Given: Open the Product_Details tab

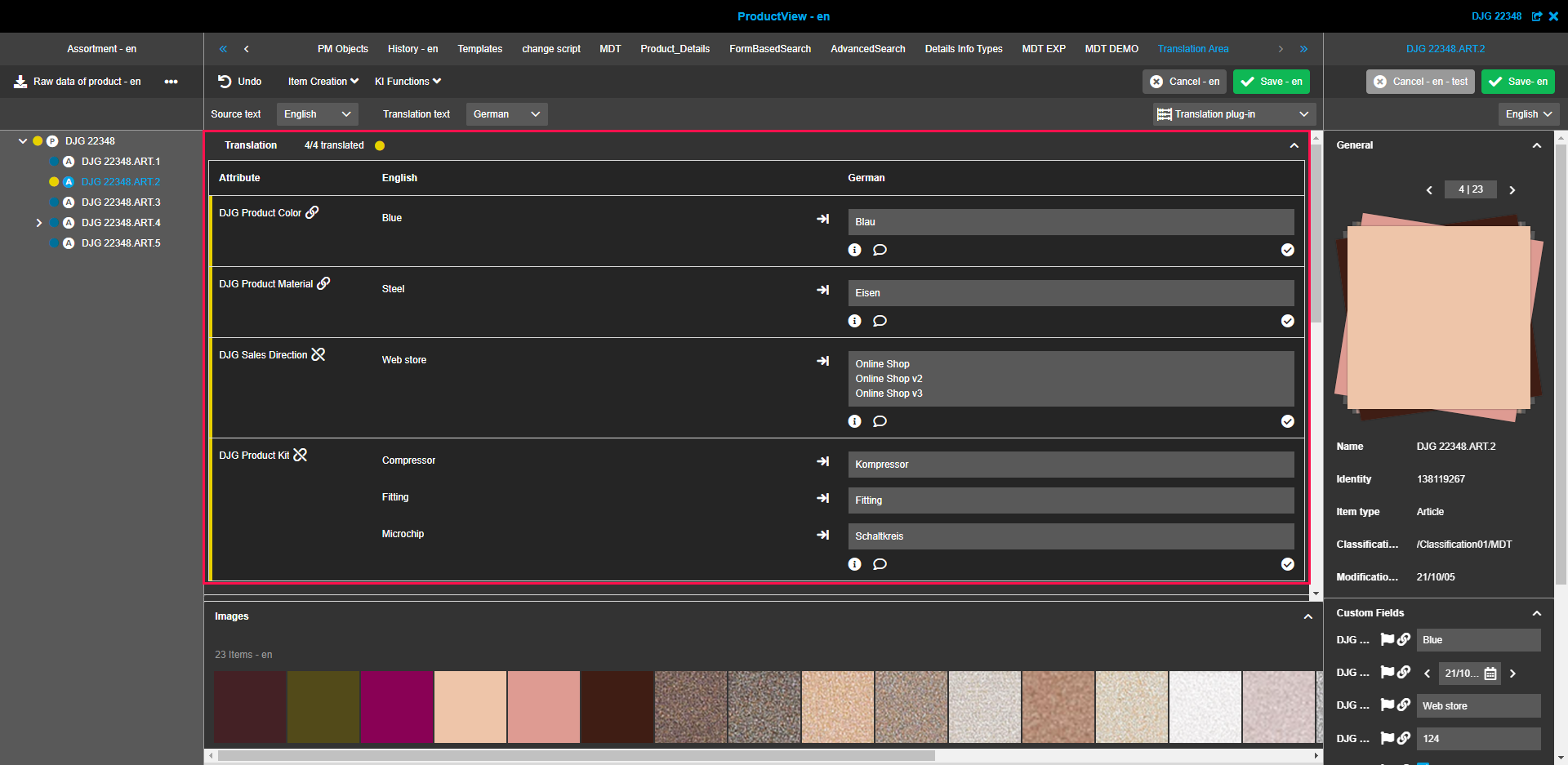Looking at the screenshot, I should point(675,49).
